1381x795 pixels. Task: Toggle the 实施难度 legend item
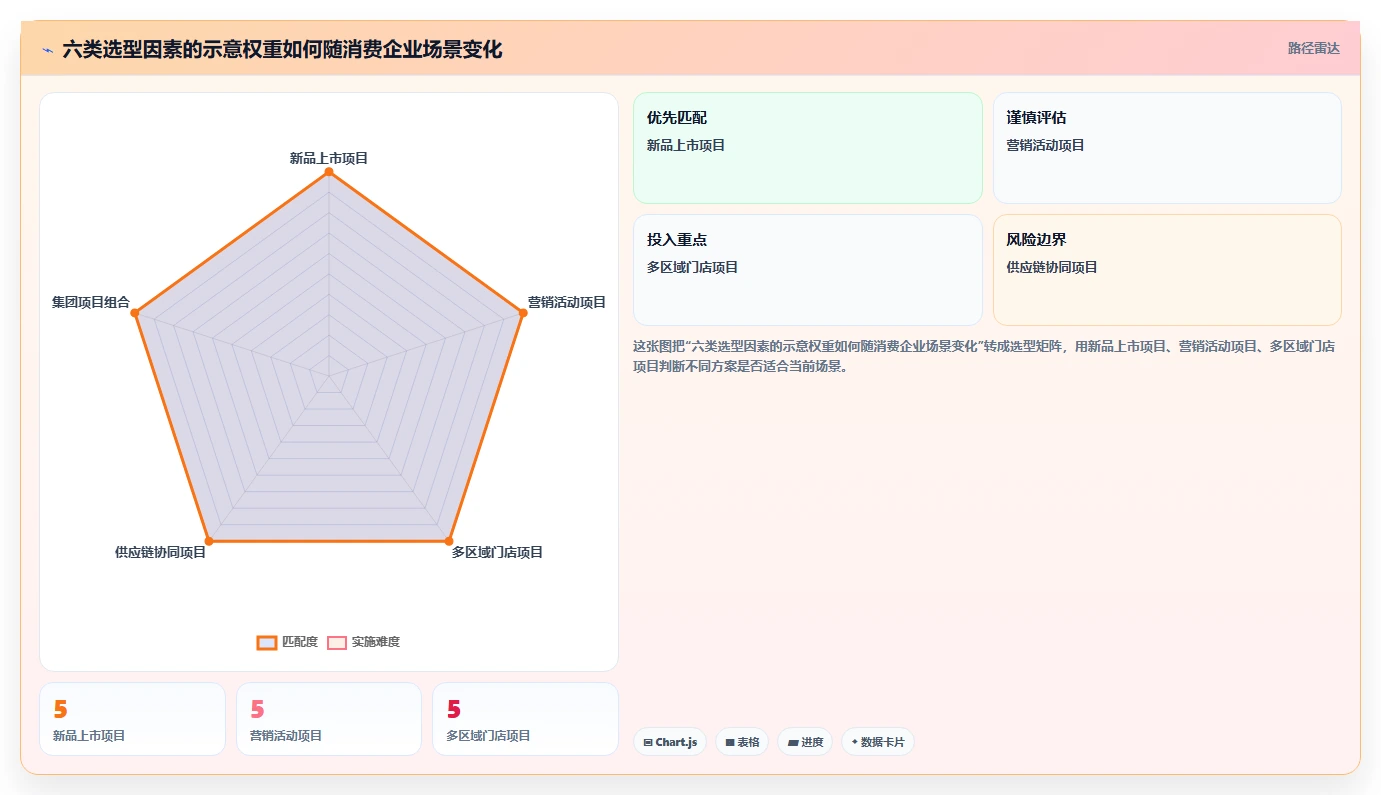point(364,642)
